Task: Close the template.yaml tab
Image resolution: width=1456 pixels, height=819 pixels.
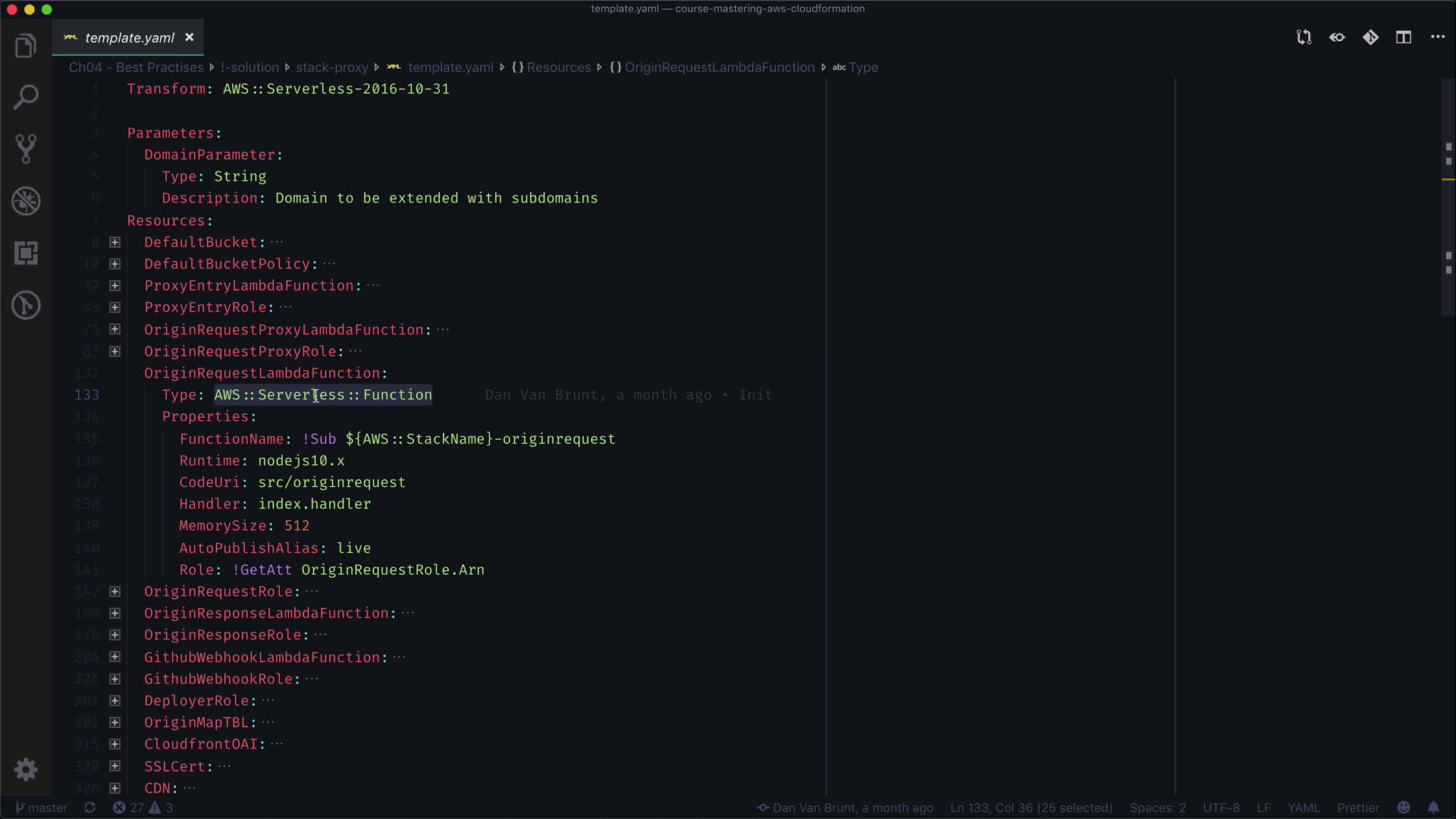Action: (190, 37)
